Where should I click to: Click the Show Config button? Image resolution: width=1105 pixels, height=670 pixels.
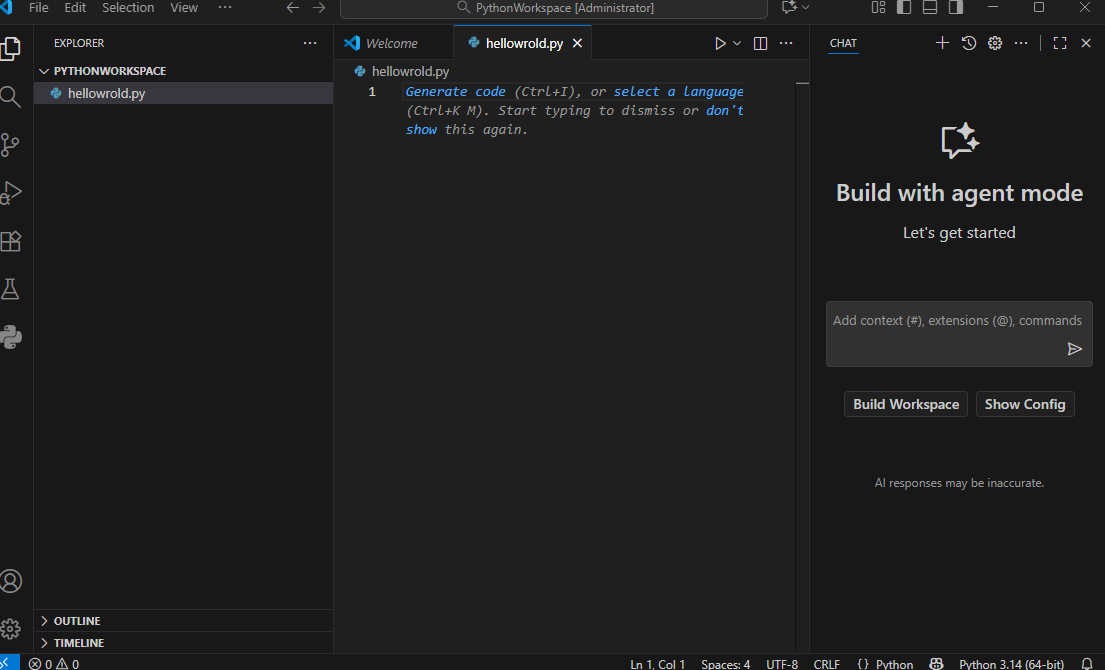pos(1025,404)
